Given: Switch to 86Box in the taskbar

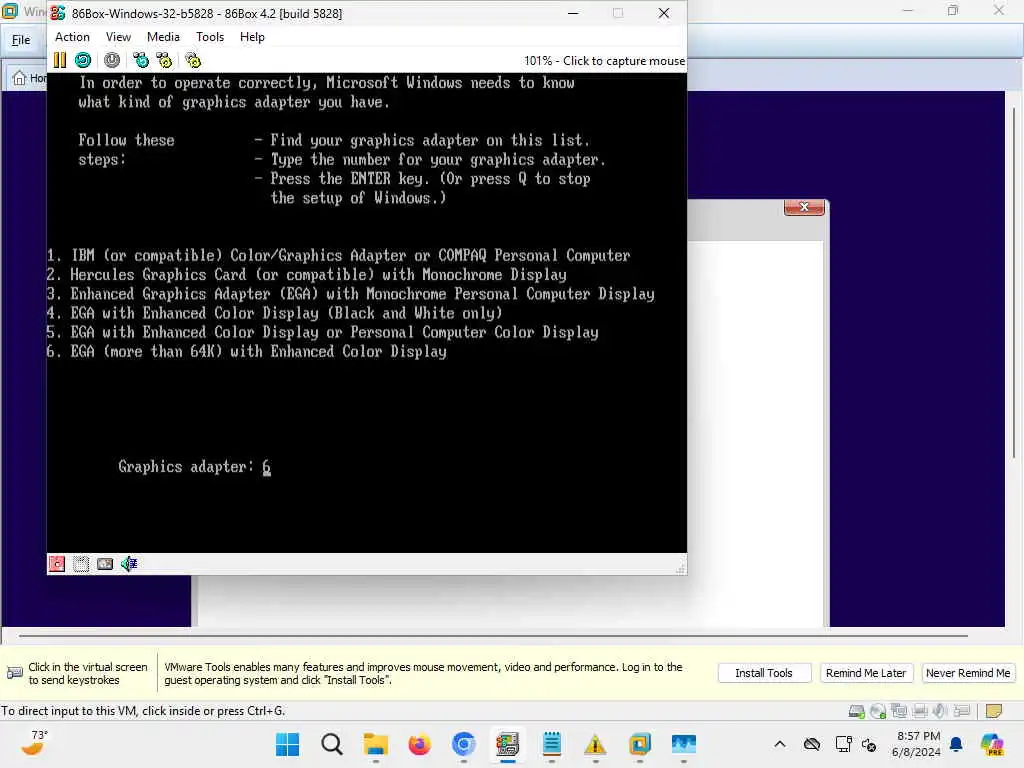Looking at the screenshot, I should tap(507, 744).
